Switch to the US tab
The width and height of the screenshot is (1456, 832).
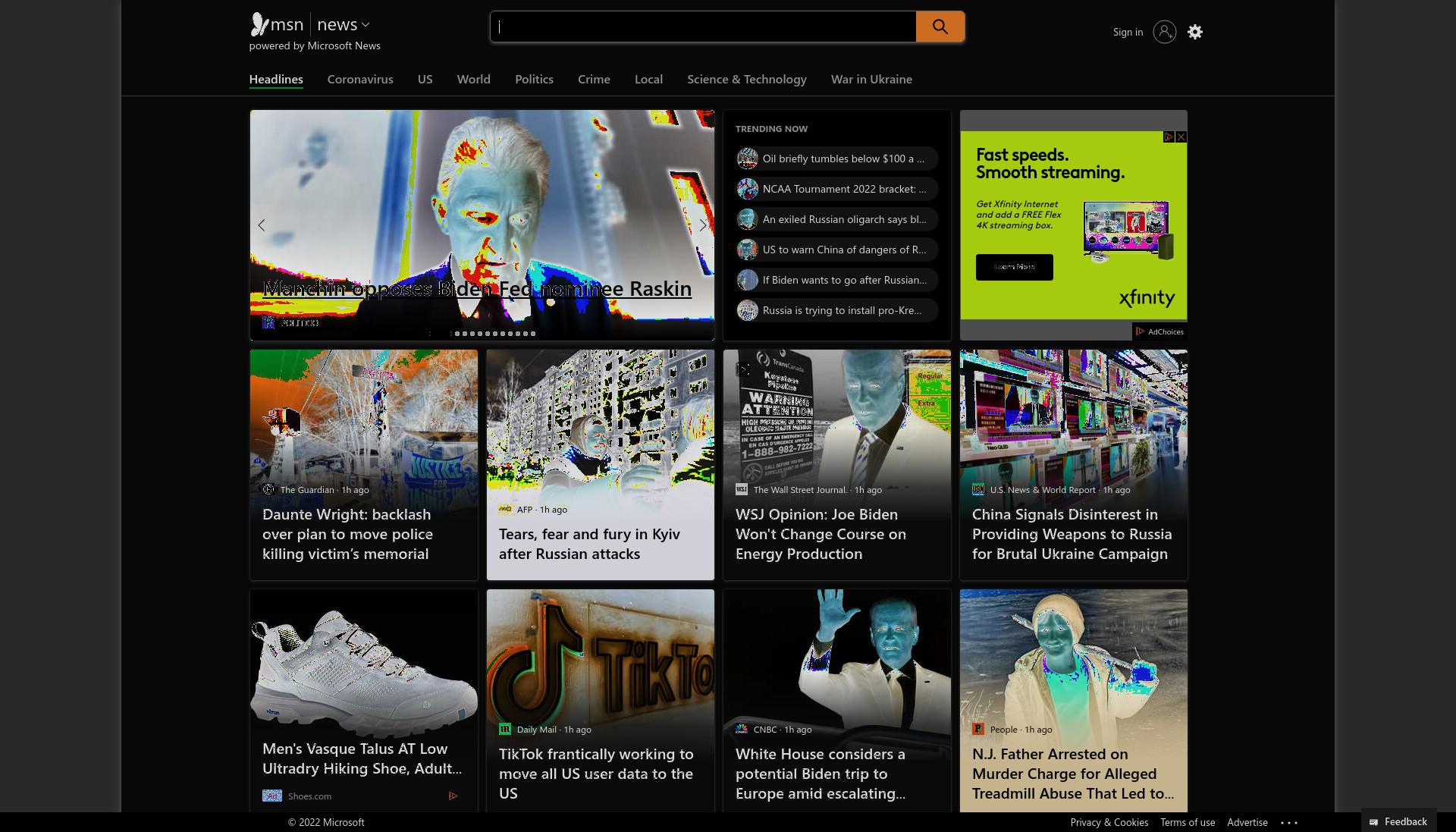pos(425,80)
